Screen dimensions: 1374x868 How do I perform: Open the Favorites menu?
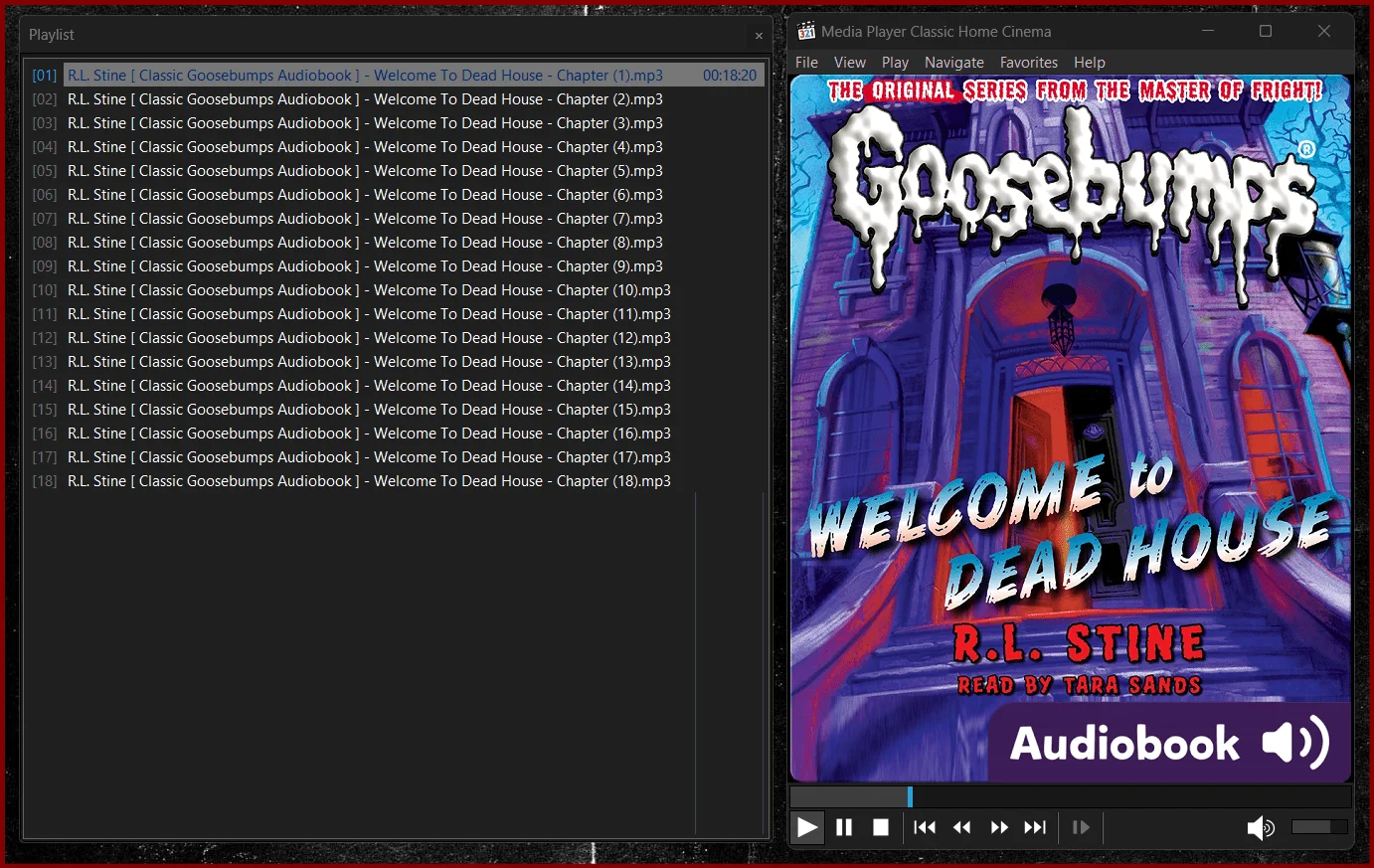pyautogui.click(x=1029, y=62)
